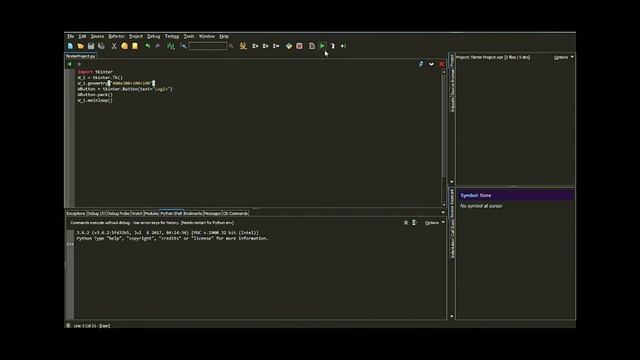
Task: Click the Open File folder icon
Action: [81, 46]
